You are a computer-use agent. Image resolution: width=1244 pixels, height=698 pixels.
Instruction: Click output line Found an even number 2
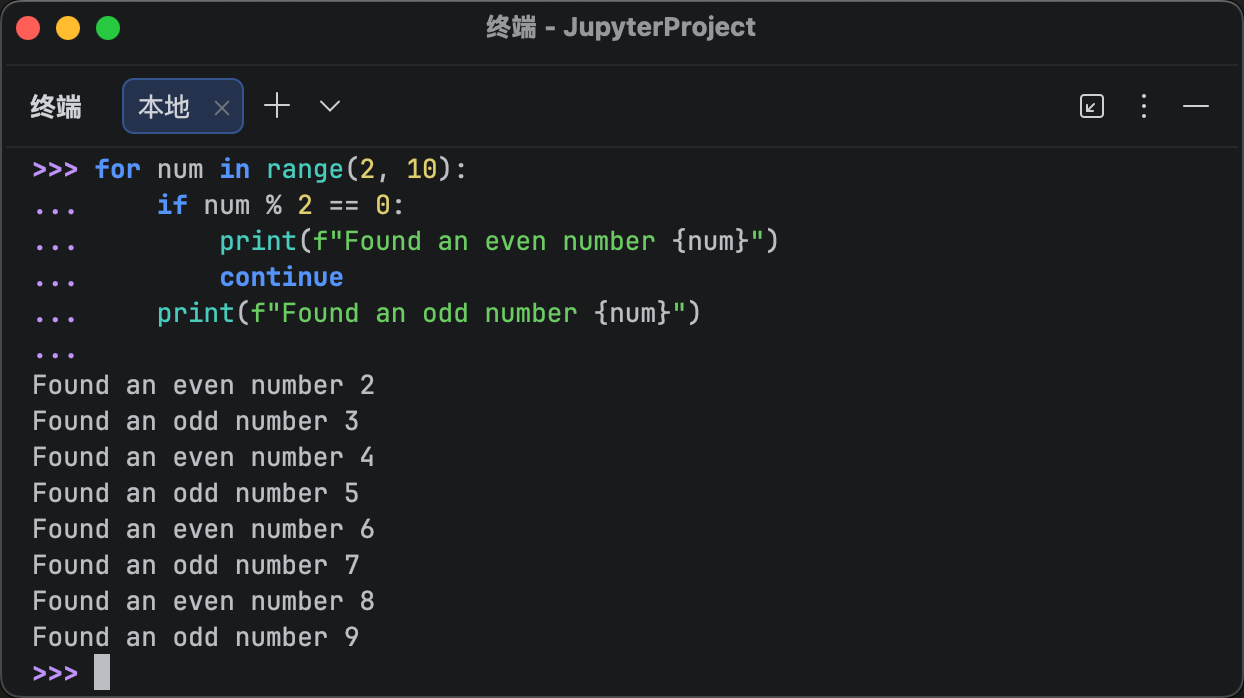click(x=203, y=385)
